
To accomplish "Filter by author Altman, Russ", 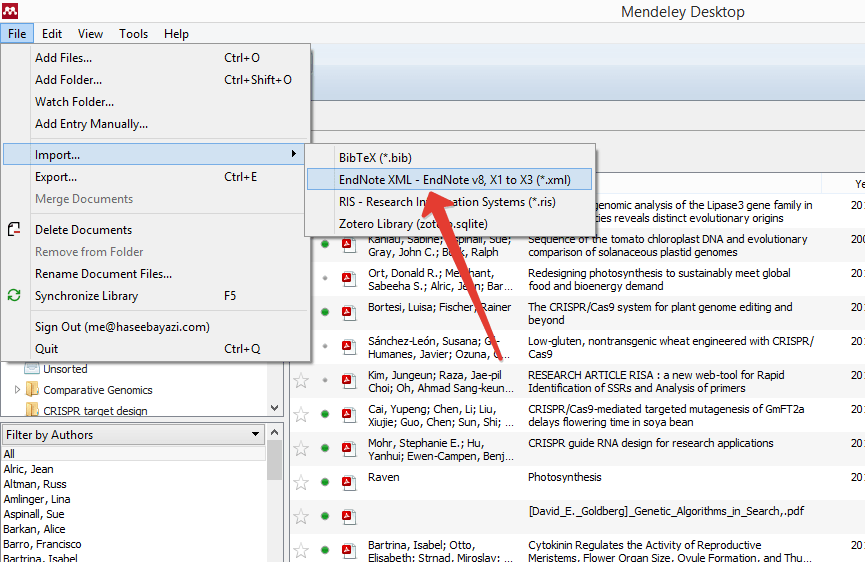I will click(x=35, y=484).
